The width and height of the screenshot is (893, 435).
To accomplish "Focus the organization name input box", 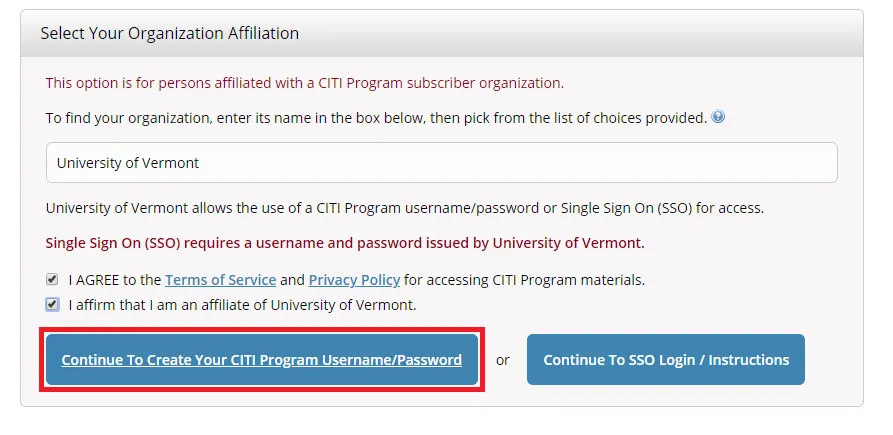I will (x=441, y=163).
